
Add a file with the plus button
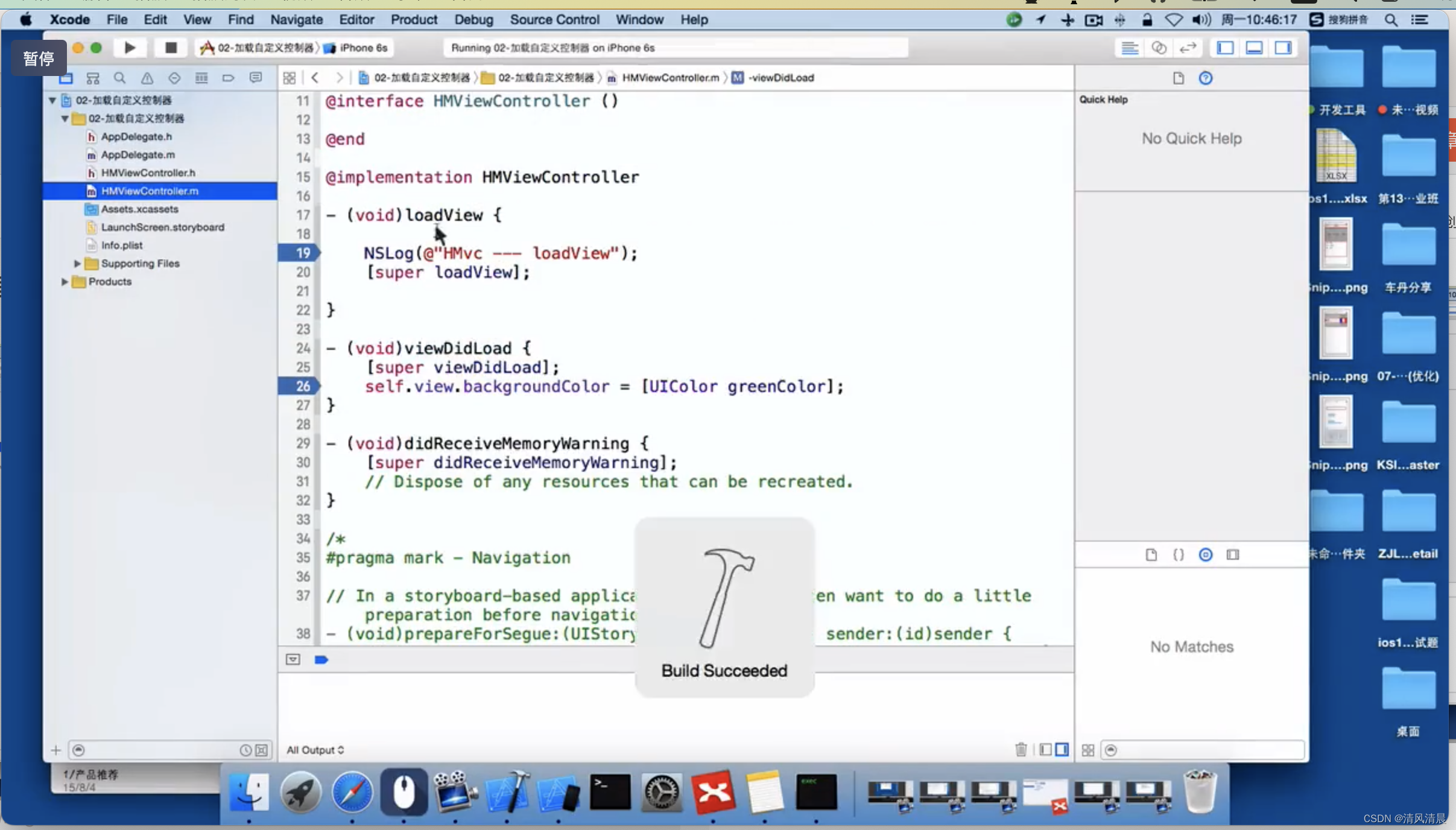[x=55, y=750]
